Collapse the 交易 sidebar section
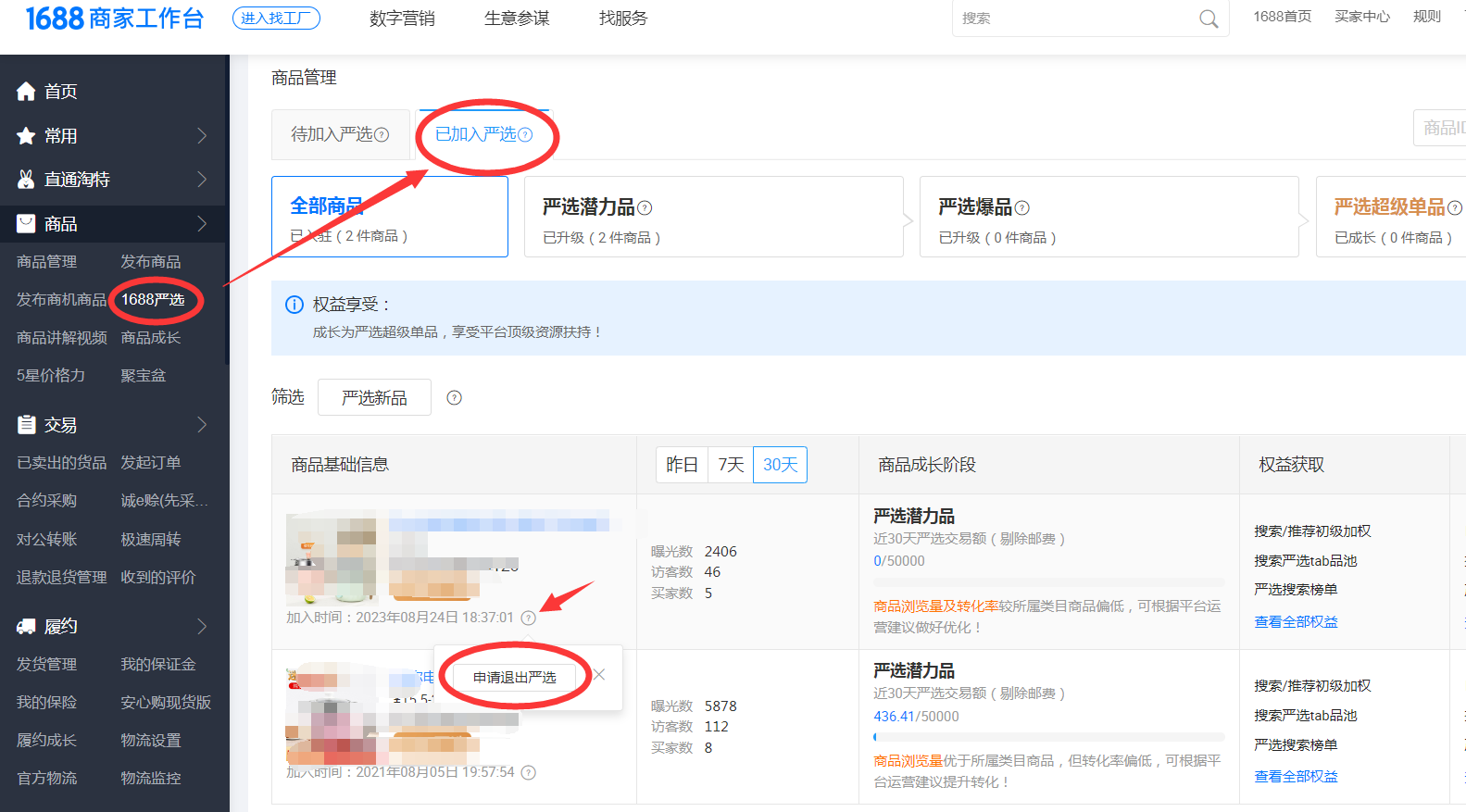This screenshot has width=1466, height=812. 202,424
